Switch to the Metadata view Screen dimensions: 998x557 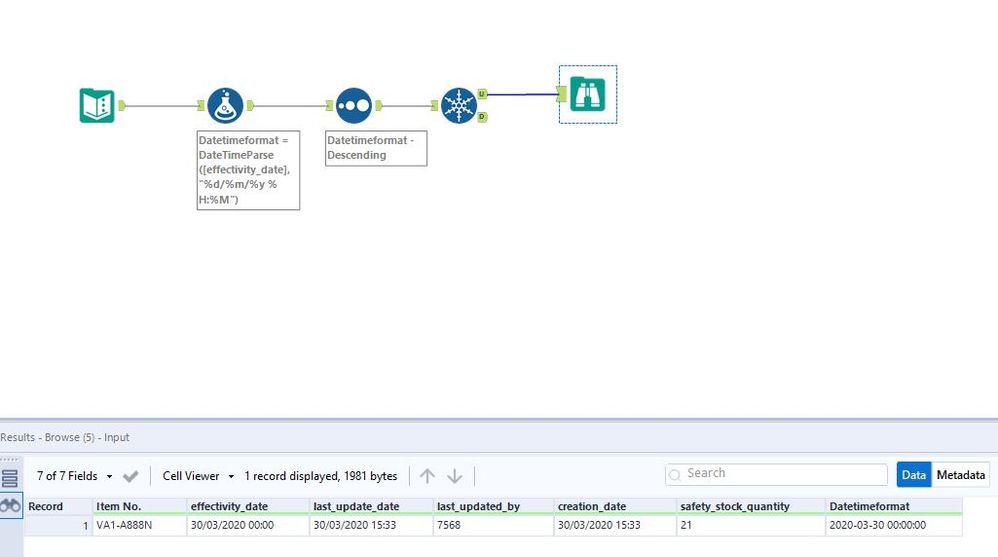[x=960, y=475]
